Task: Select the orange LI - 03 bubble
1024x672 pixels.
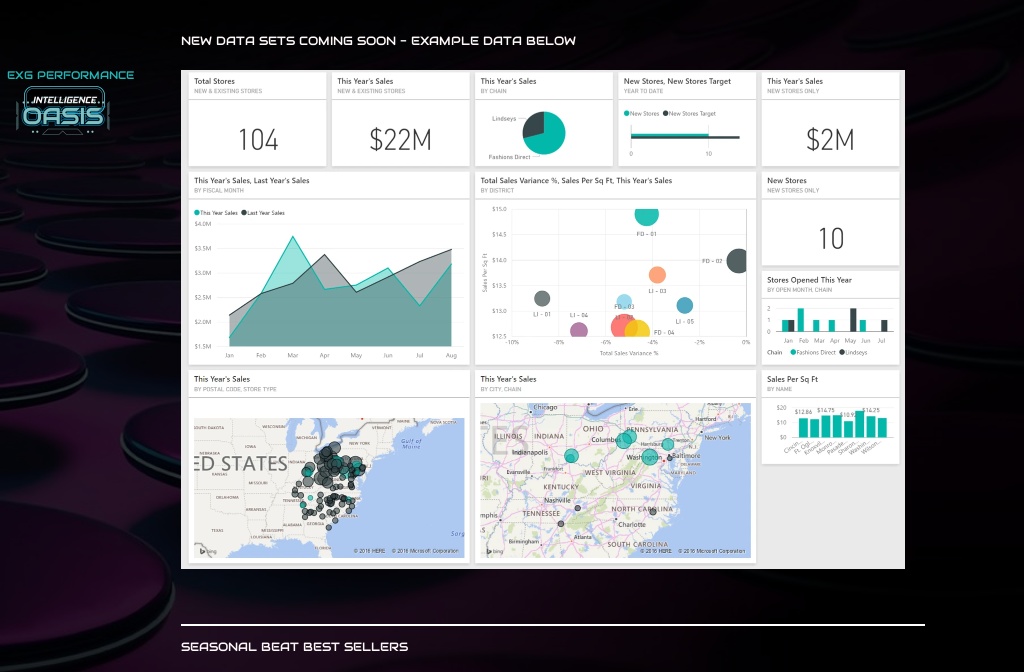Action: point(657,275)
